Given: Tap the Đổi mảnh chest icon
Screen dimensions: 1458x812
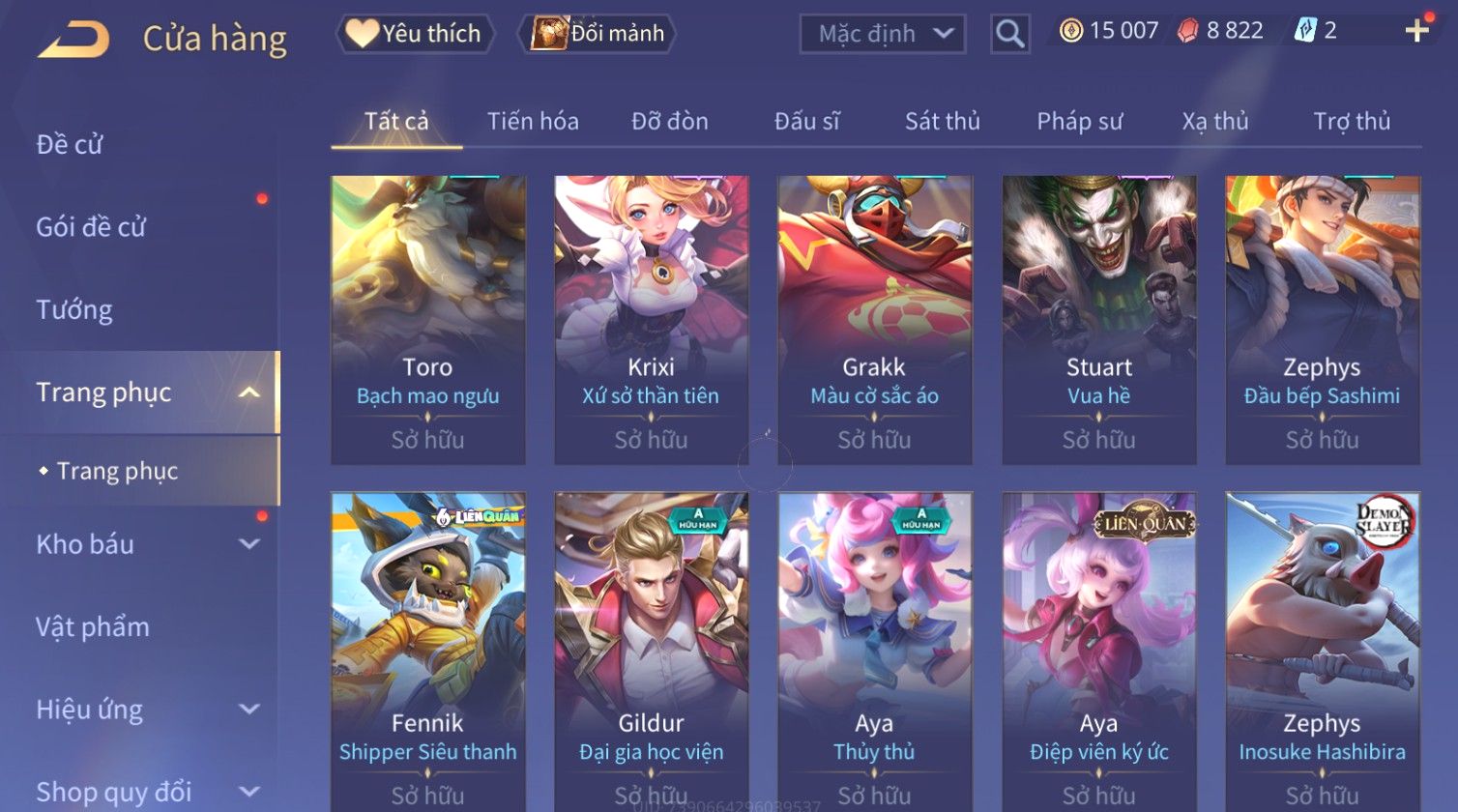Looking at the screenshot, I should 549,34.
